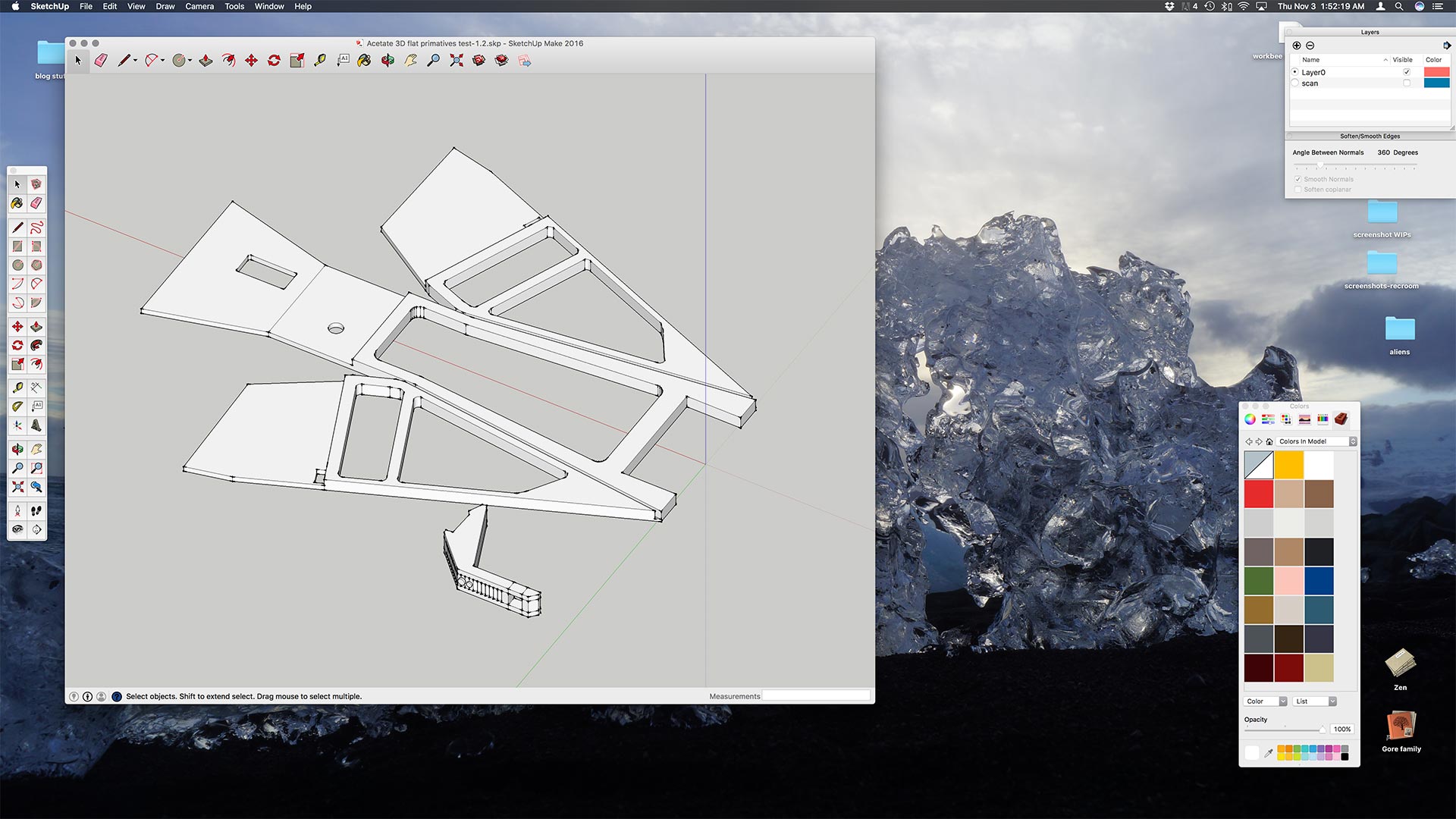Make scan the active layer
The image size is (1456, 819).
click(x=1295, y=83)
